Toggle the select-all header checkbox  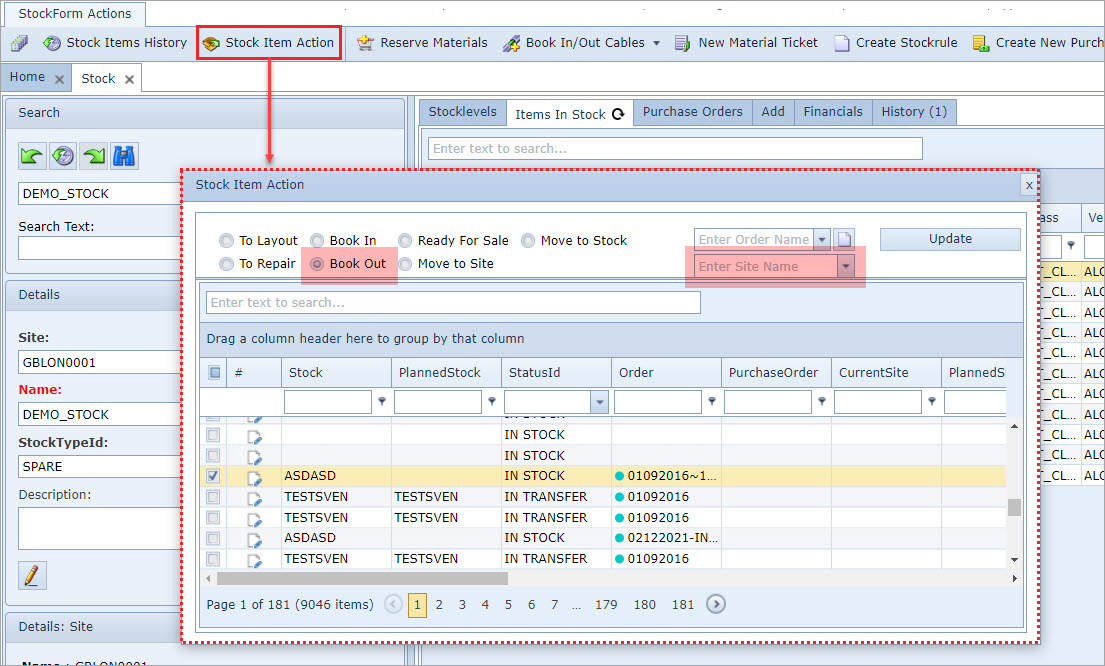215,373
